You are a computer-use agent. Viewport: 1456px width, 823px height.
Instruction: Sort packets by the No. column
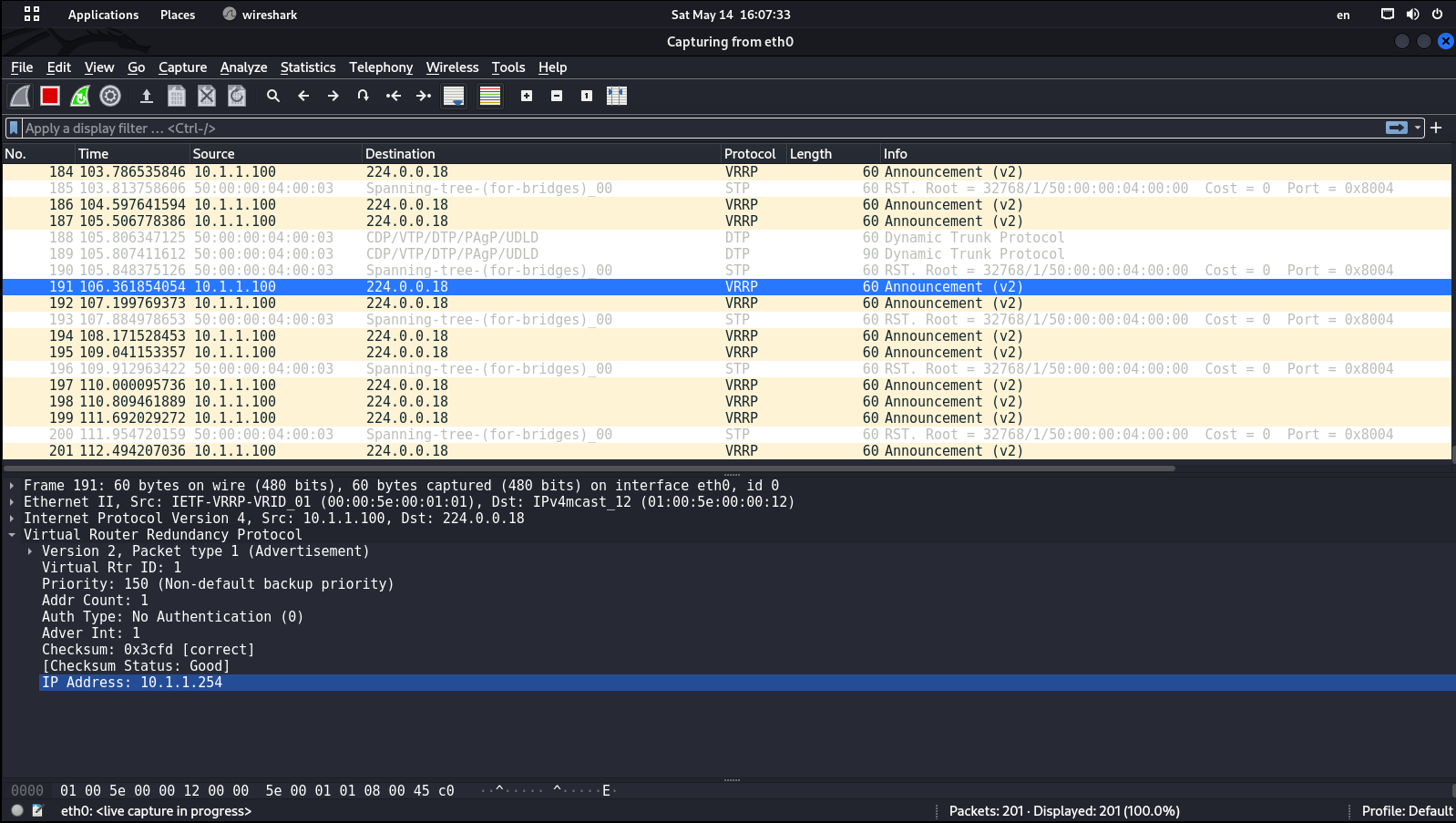[37, 154]
